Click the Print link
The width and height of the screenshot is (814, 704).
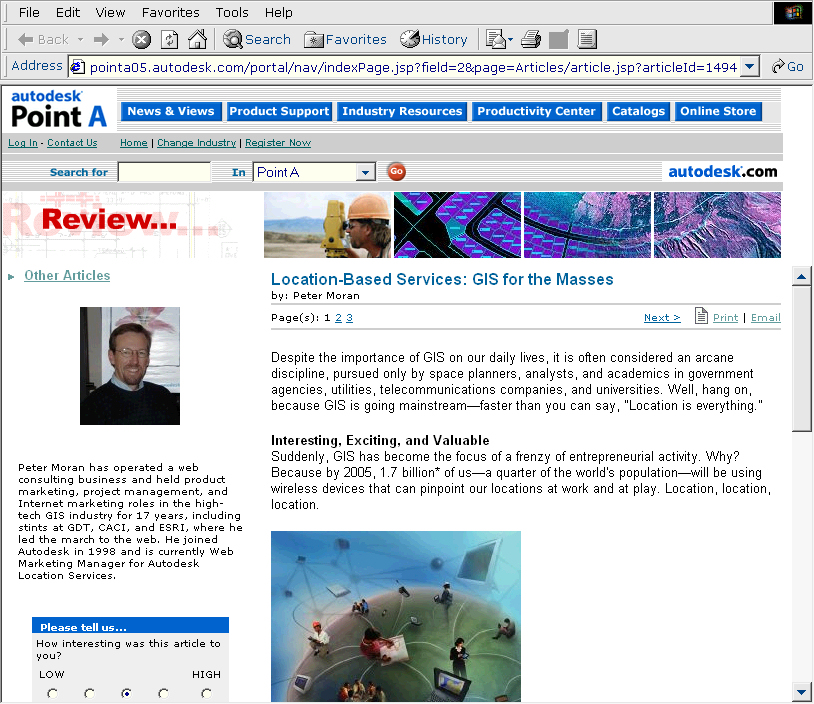[725, 318]
